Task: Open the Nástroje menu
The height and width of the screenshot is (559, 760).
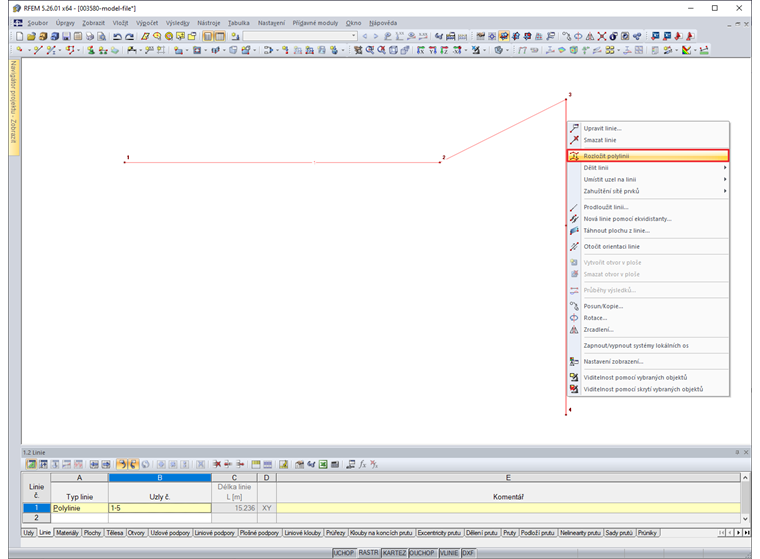Action: 208,23
